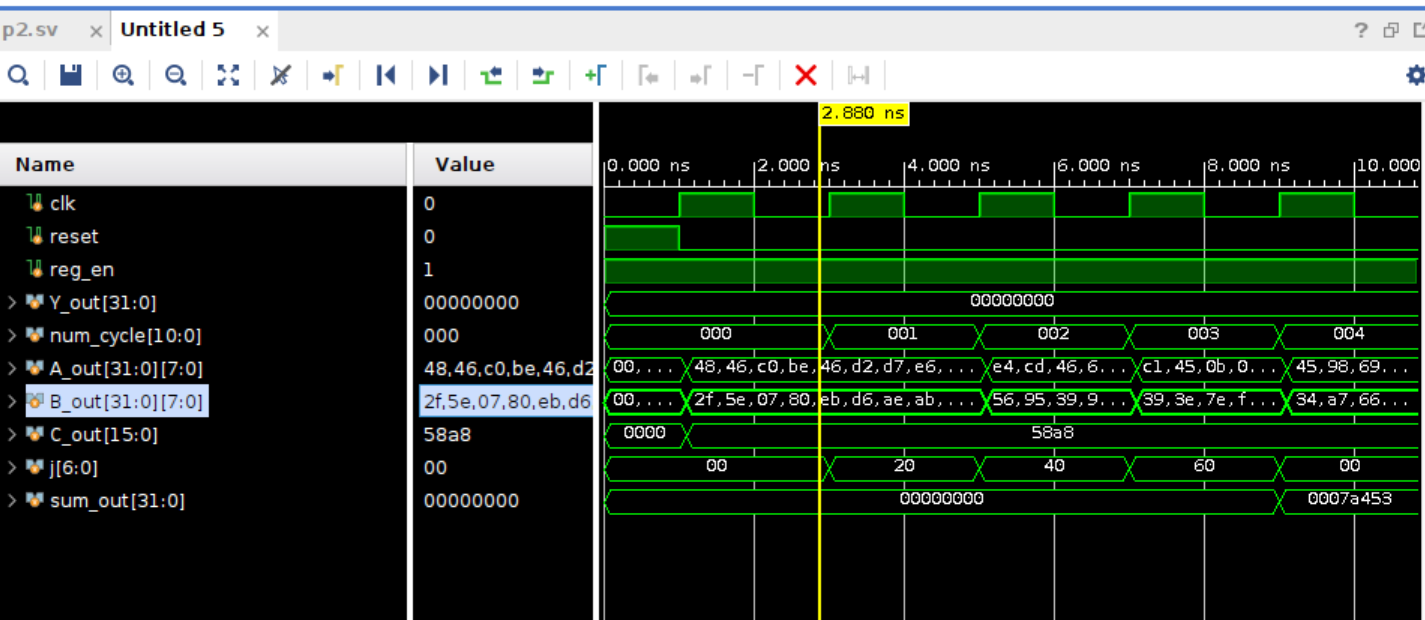1425x620 pixels.
Task: Select the reset signal
Action: point(74,236)
